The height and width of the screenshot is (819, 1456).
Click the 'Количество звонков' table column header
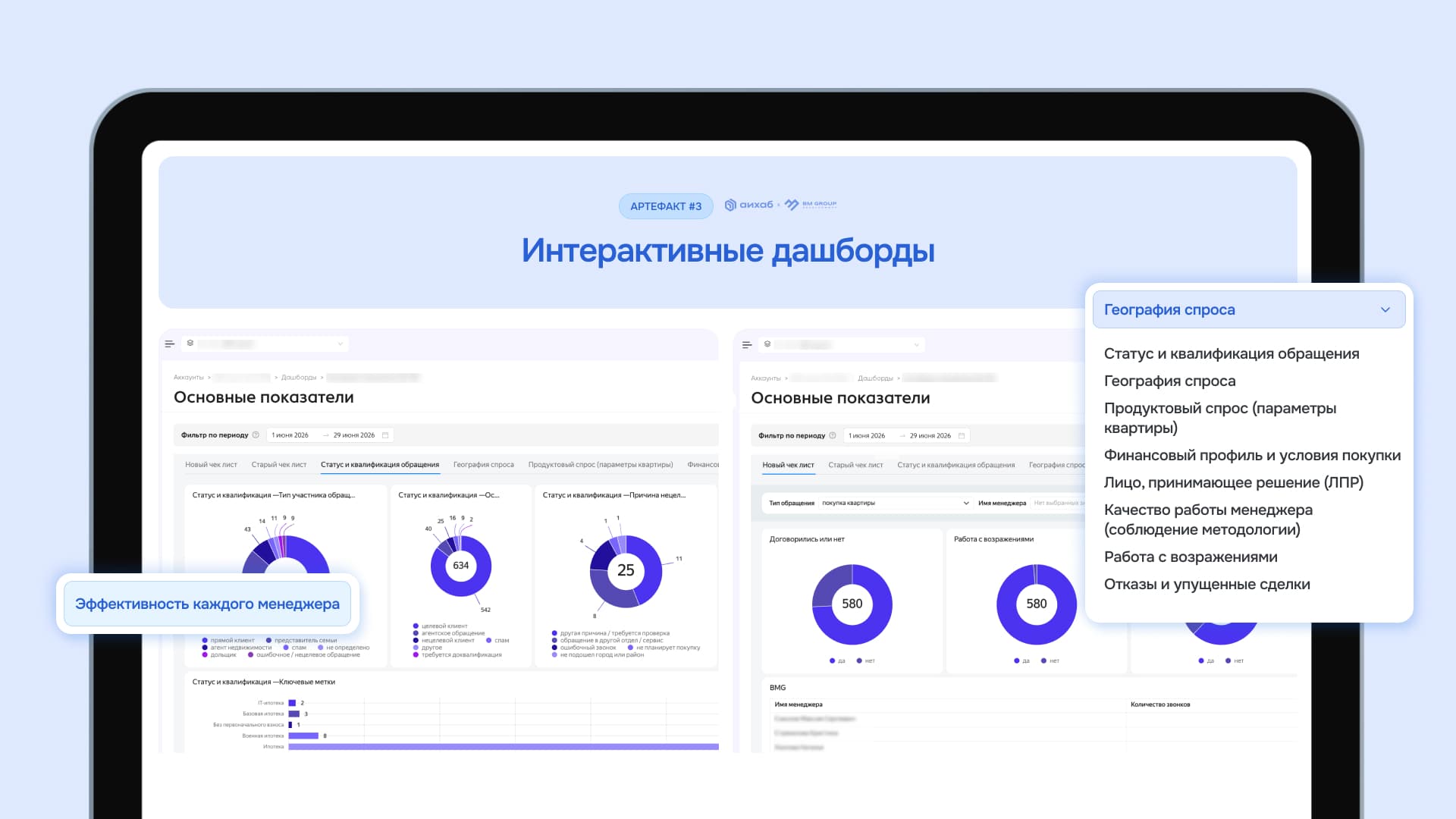(x=1160, y=704)
